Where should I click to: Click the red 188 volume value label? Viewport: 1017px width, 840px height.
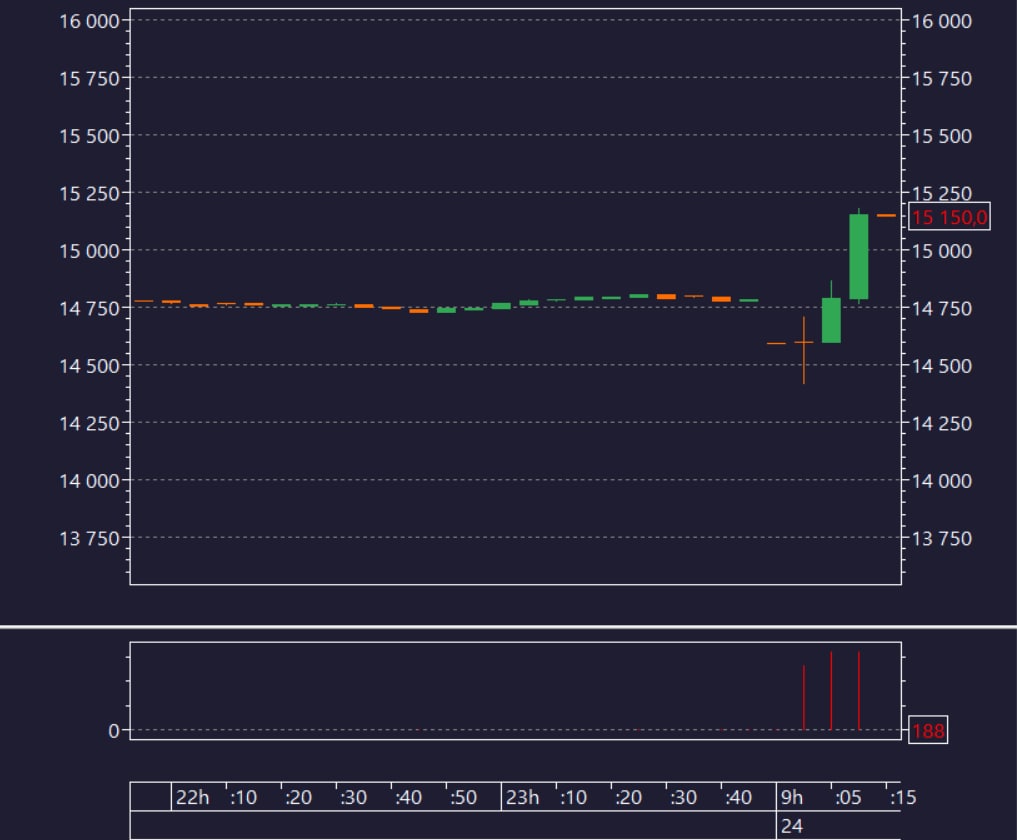[x=928, y=730]
